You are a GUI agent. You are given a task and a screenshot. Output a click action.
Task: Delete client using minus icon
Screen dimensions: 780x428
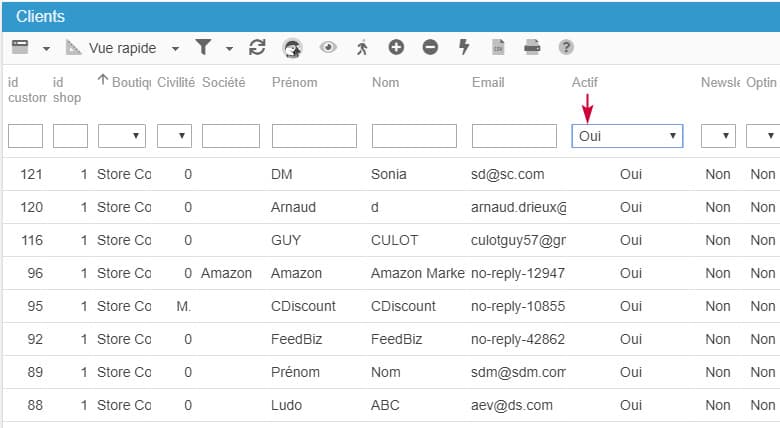(x=430, y=47)
